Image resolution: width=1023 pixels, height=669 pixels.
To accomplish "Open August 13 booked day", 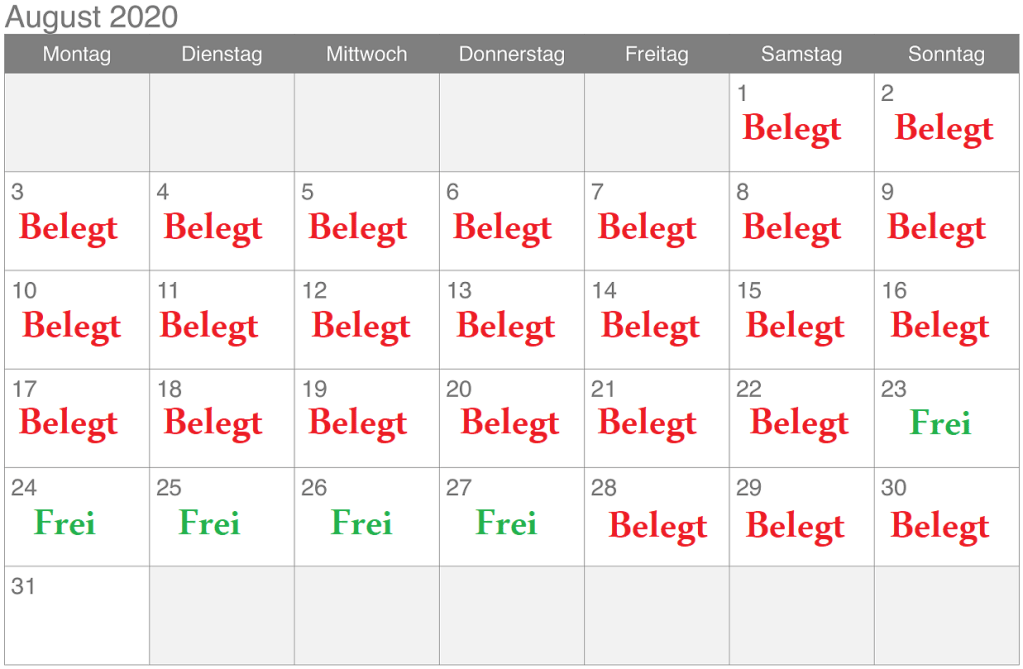I will coord(506,326).
